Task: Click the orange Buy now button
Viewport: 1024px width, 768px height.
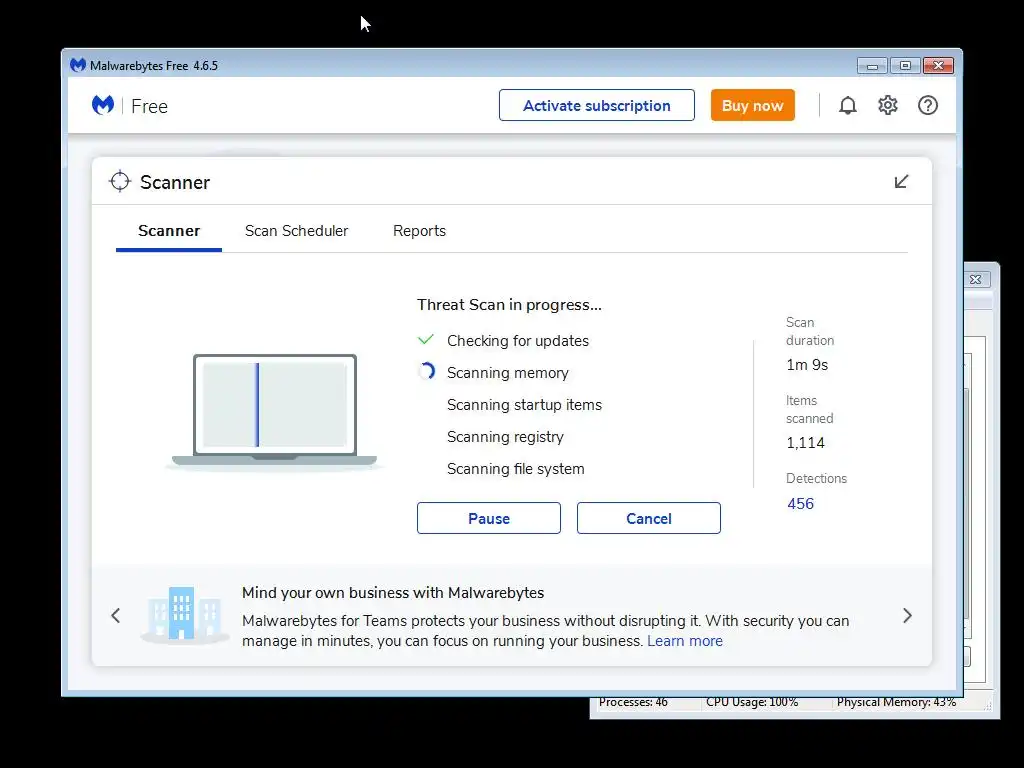Action: (752, 105)
